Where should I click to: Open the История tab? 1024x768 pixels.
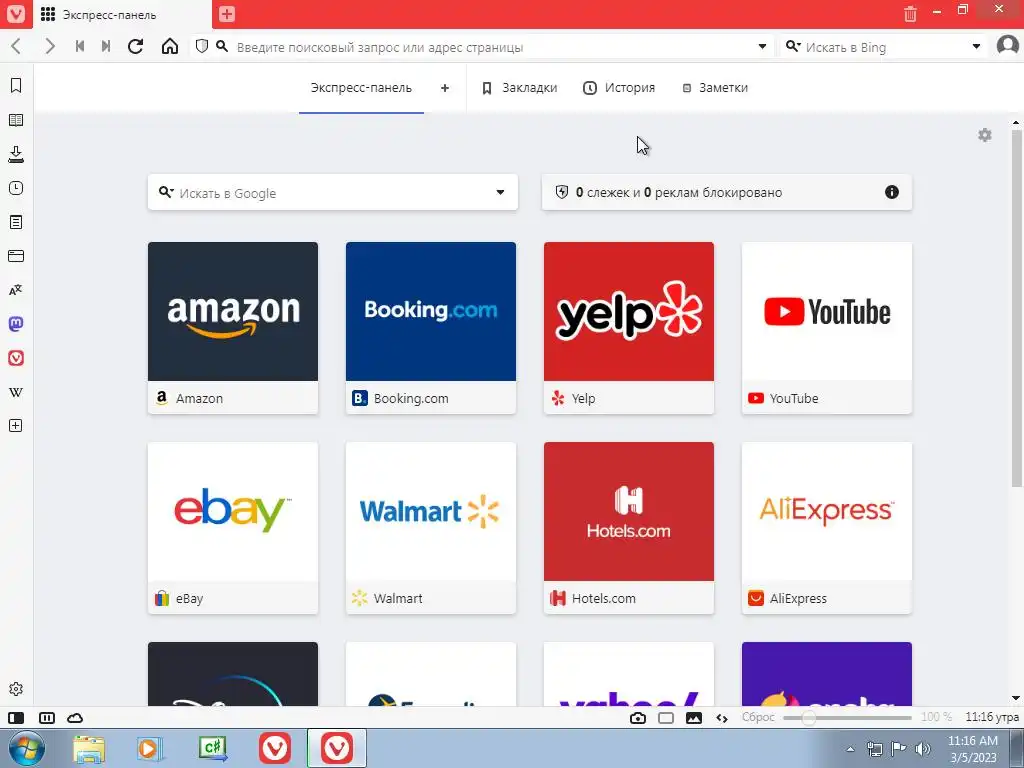coord(619,88)
